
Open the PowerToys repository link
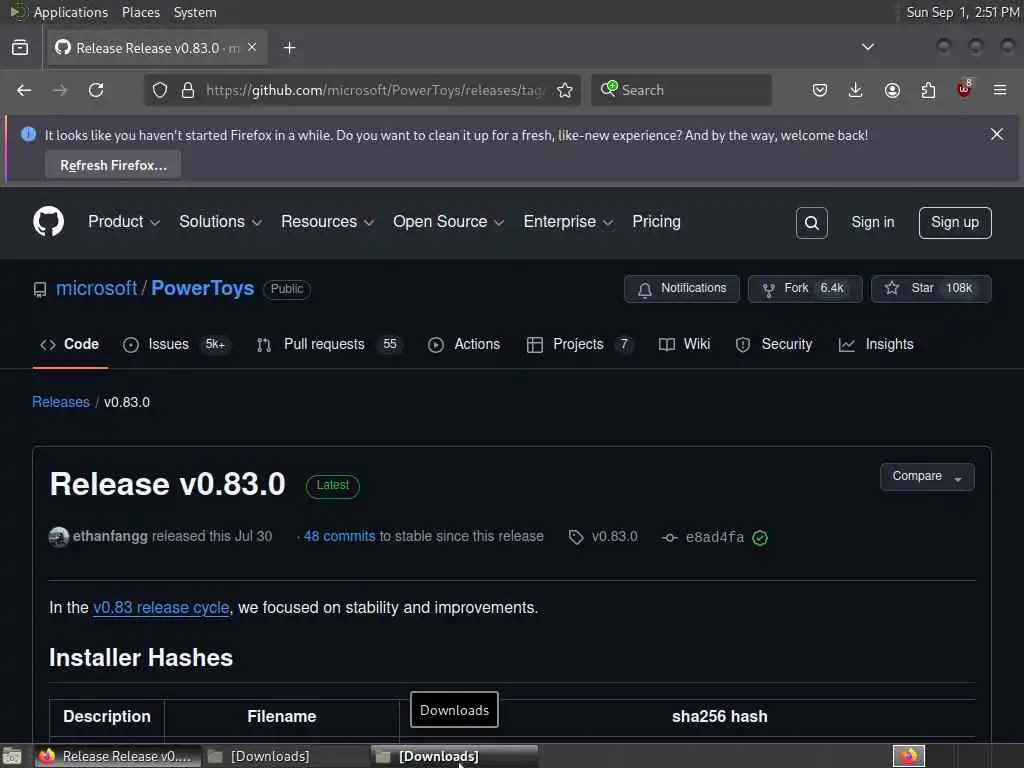(202, 288)
